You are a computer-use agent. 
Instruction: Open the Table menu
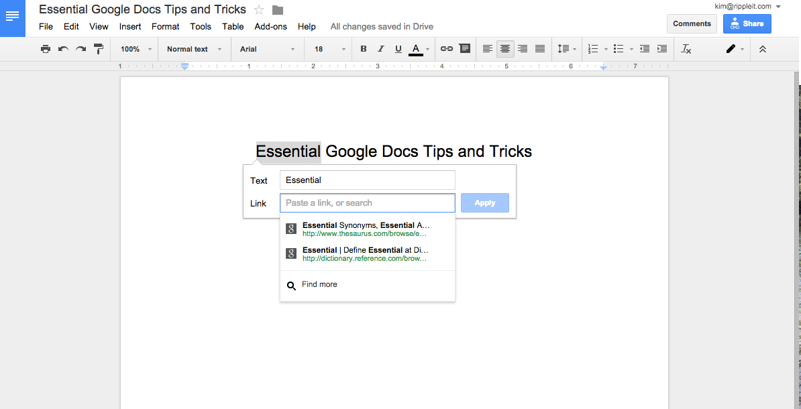point(233,27)
